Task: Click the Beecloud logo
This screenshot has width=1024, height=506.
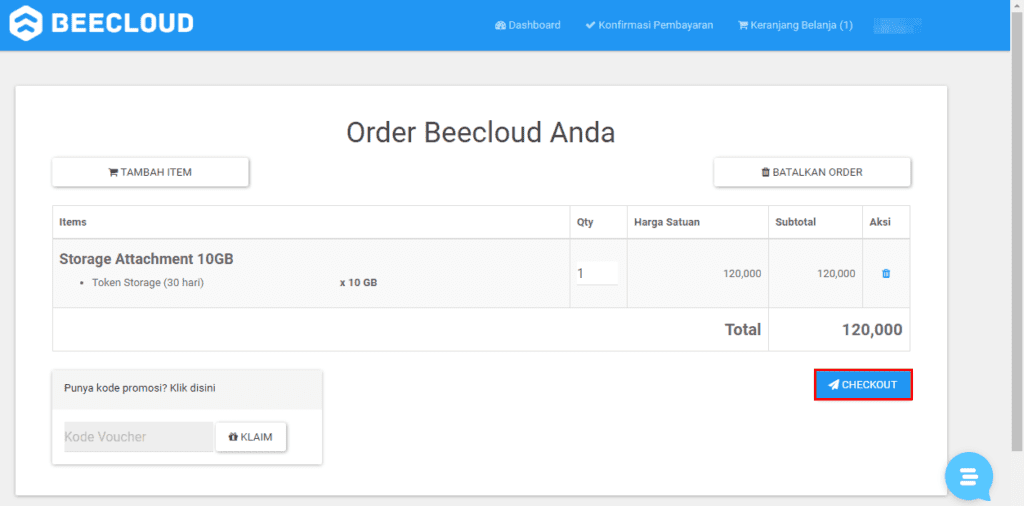Action: click(x=101, y=23)
